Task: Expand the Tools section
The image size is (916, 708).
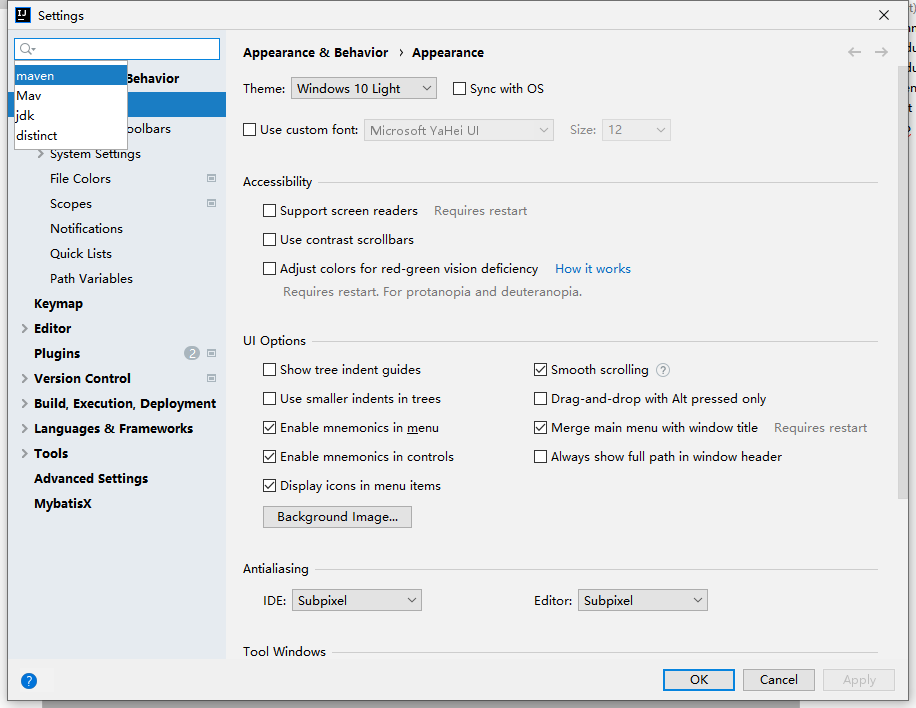Action: tap(25, 454)
